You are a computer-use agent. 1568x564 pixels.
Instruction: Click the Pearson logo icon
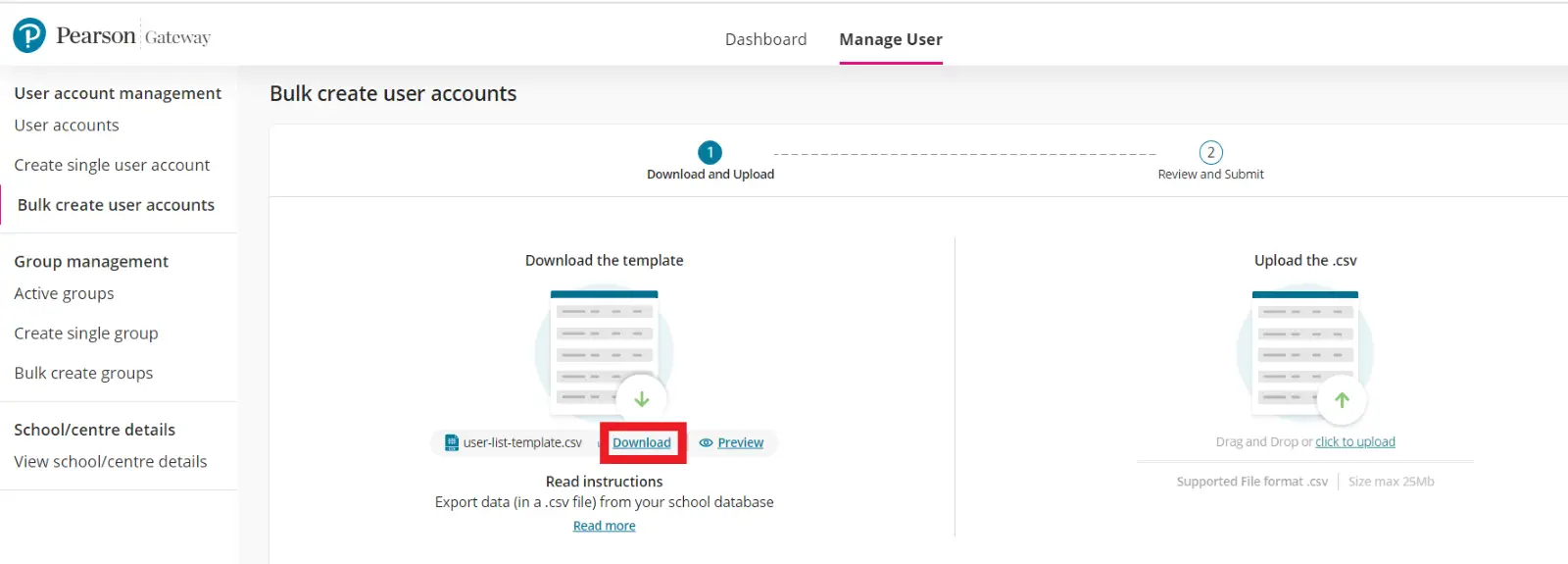(x=29, y=36)
